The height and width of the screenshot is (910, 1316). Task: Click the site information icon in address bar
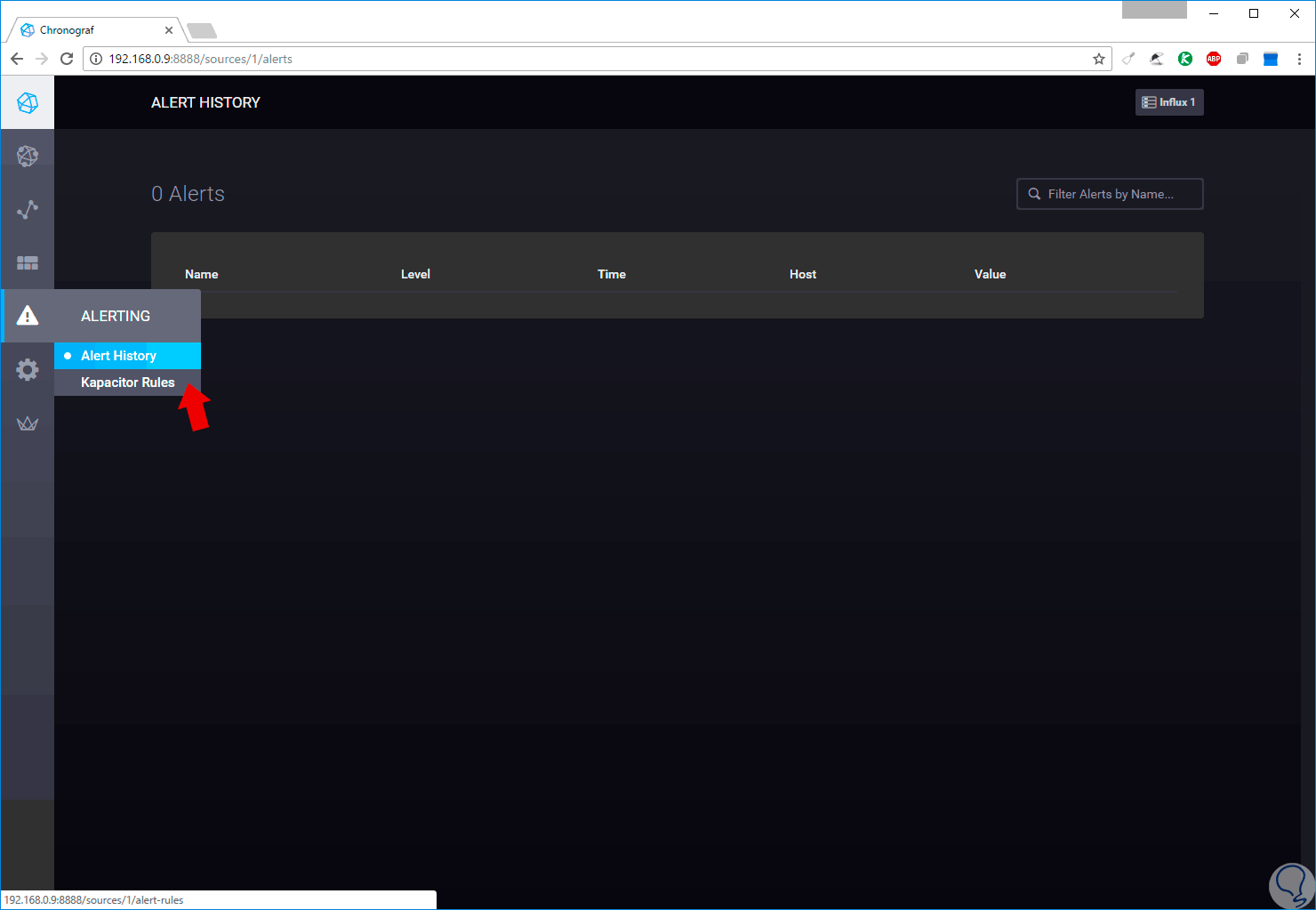(x=96, y=59)
